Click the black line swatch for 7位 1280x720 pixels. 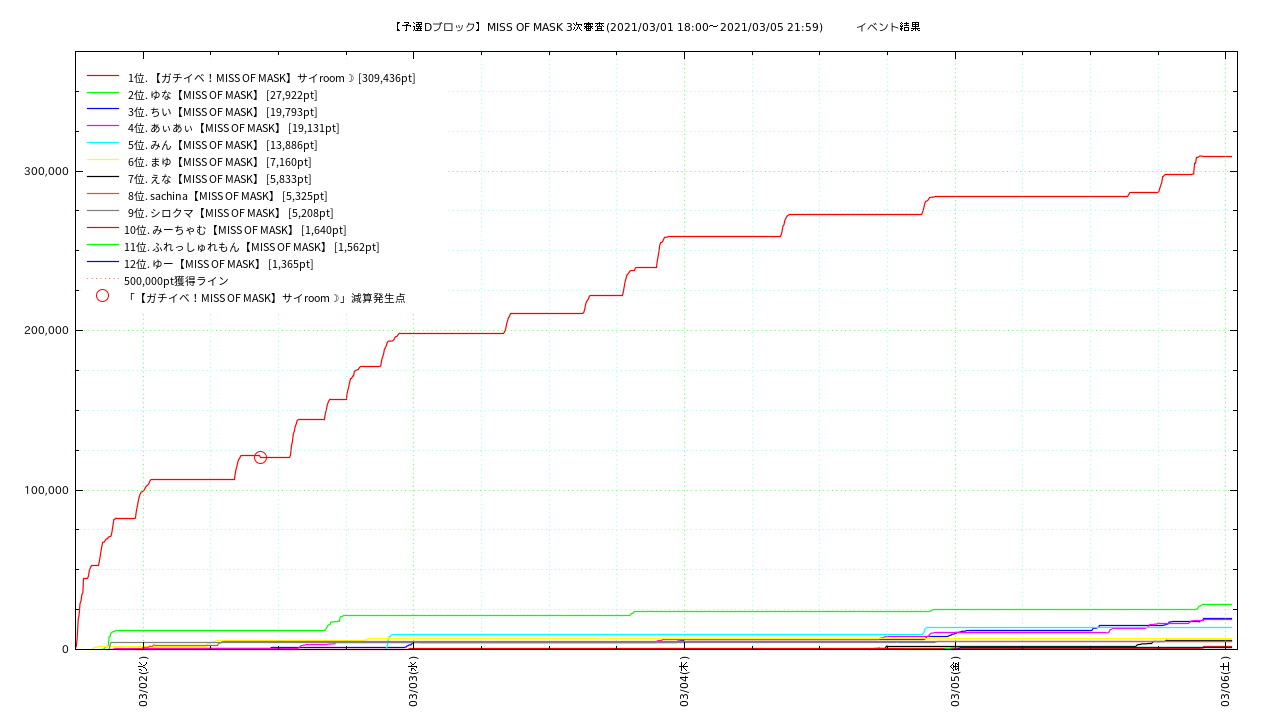(x=103, y=177)
